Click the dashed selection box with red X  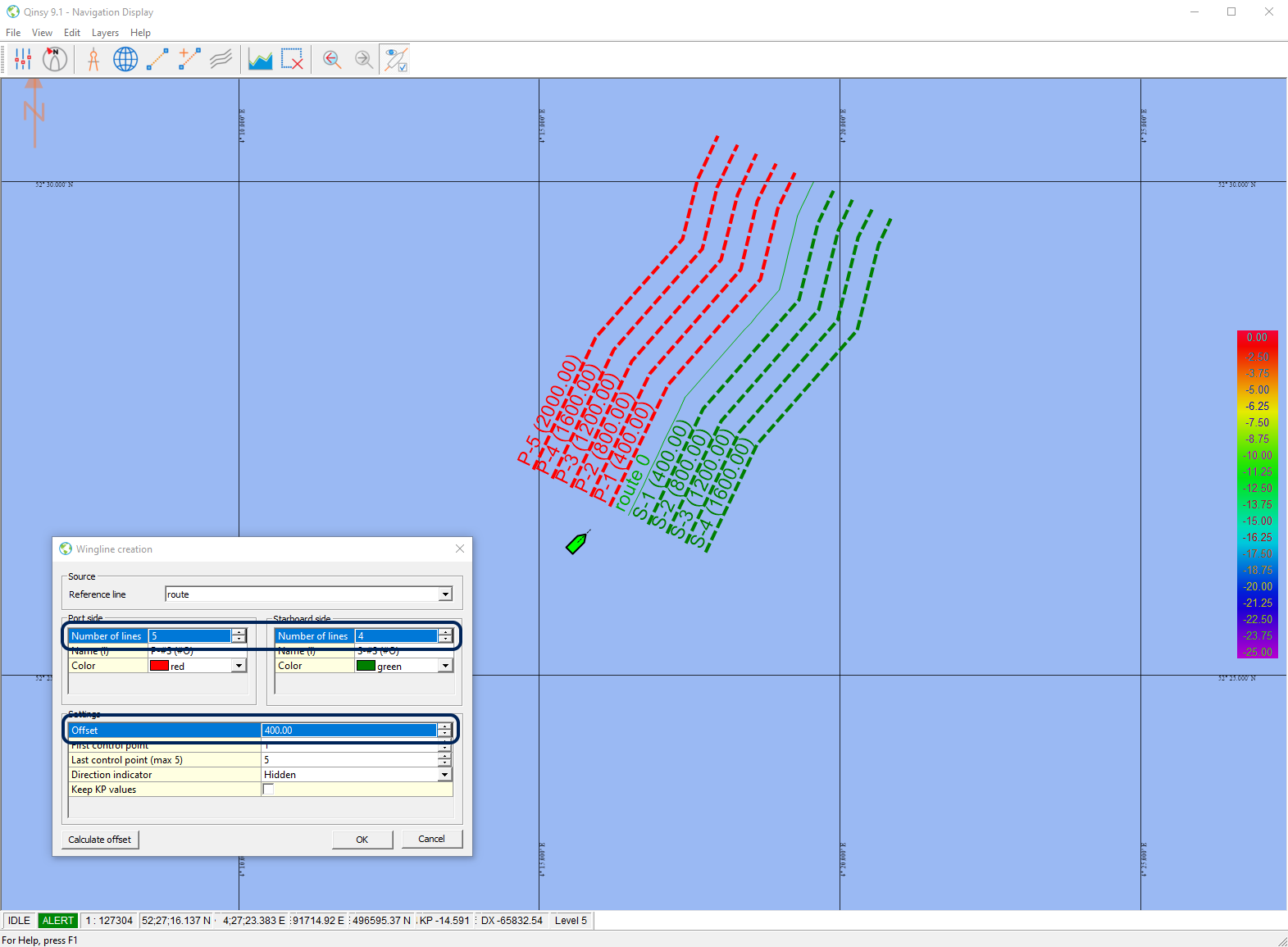(292, 59)
